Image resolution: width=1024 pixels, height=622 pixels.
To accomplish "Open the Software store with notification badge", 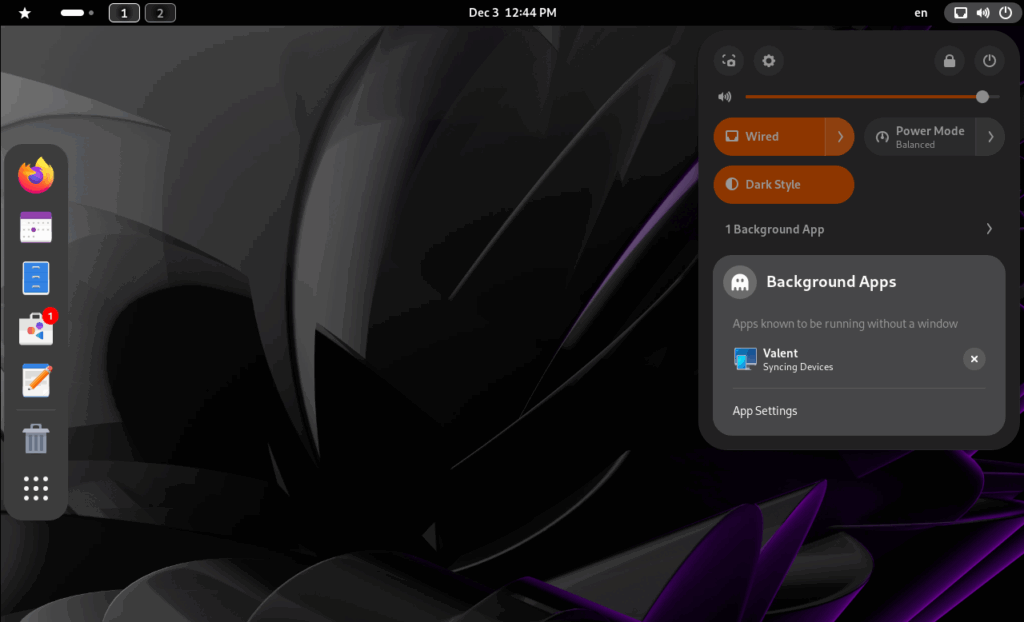I will (36, 329).
